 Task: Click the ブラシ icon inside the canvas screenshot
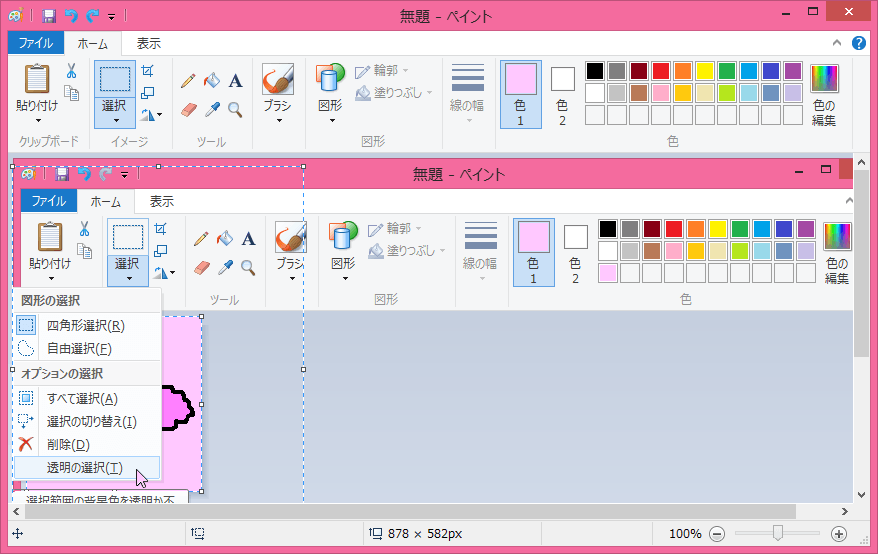pyautogui.click(x=291, y=237)
